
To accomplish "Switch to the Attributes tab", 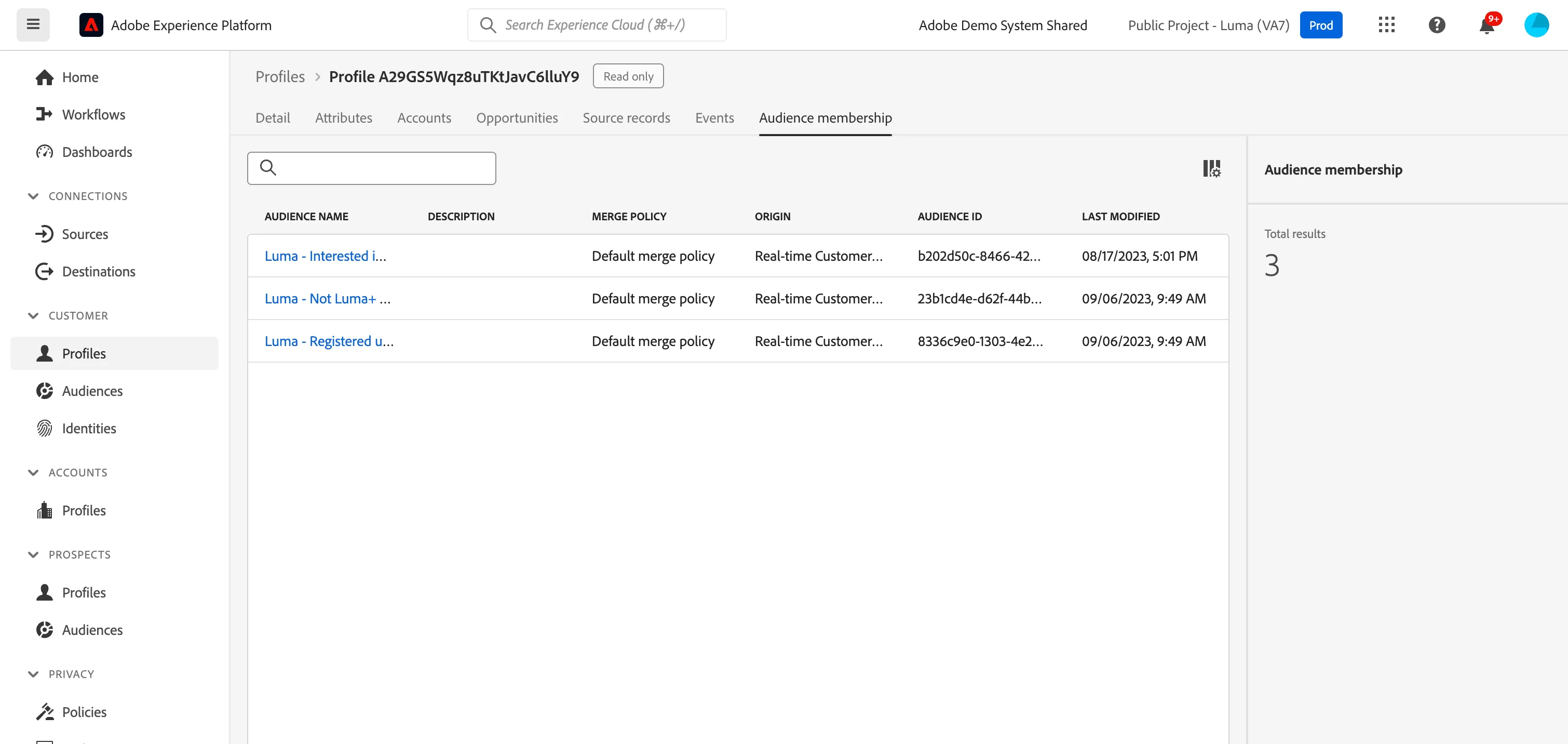I will [x=343, y=117].
